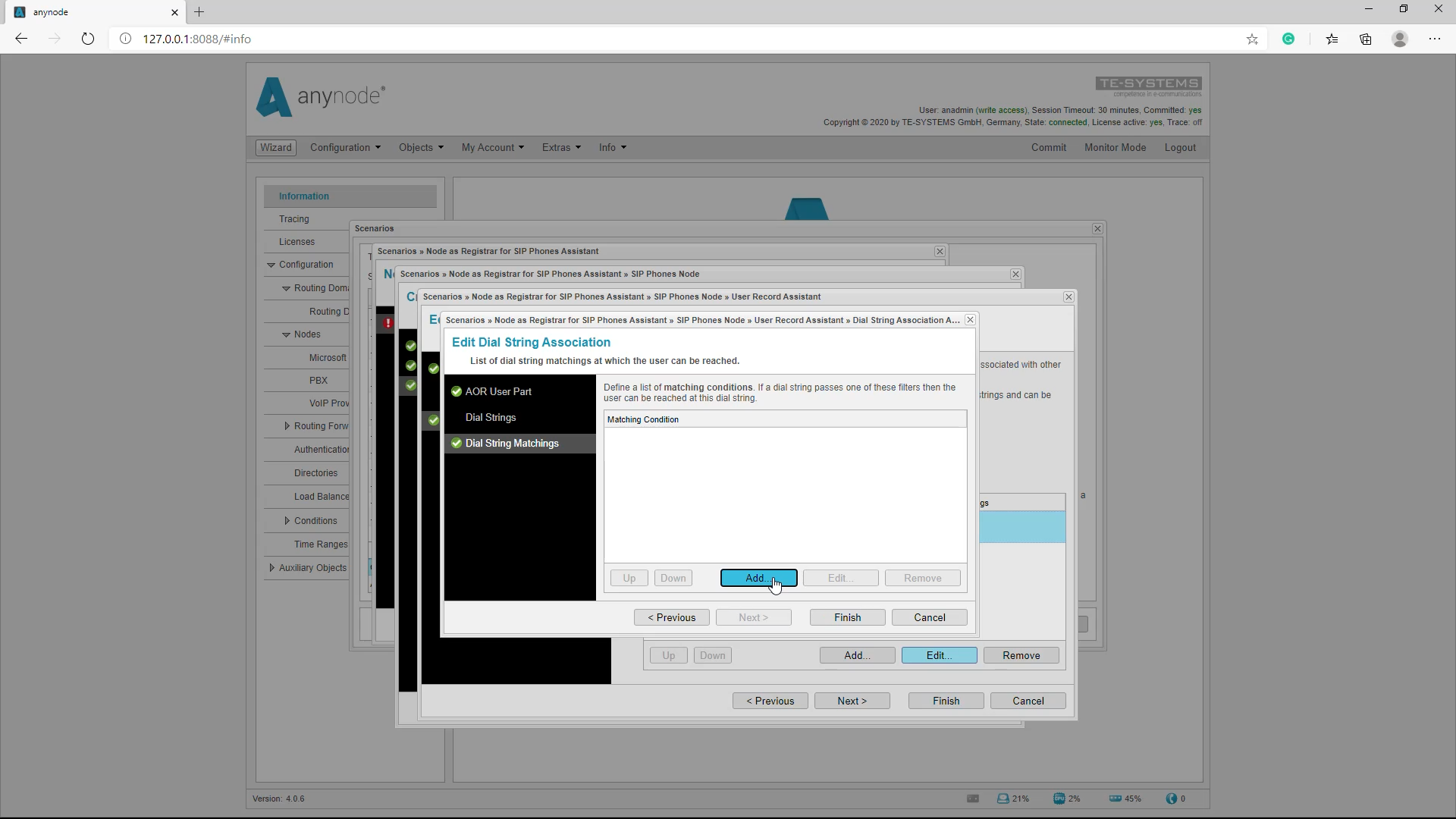Screen dimensions: 1456x819
Task: Open the Extras dropdown menu
Action: [x=561, y=148]
